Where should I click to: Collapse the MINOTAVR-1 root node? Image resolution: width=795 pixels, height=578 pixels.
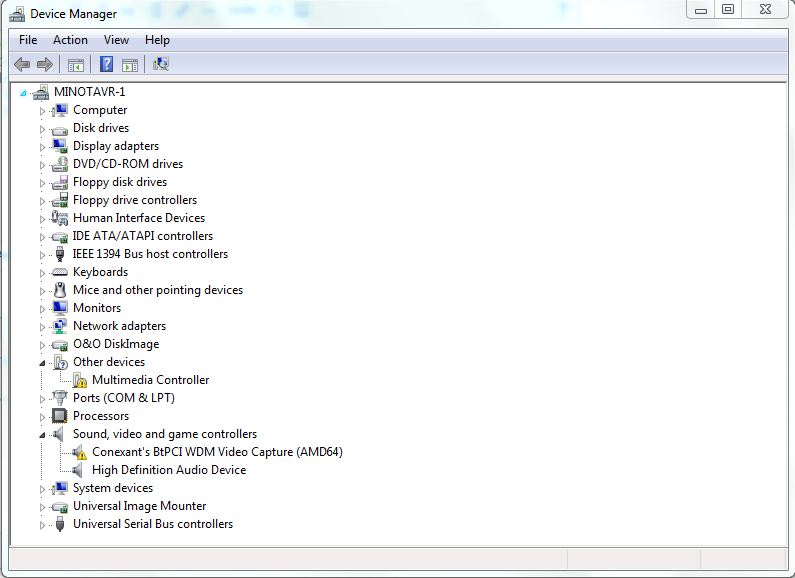23,93
